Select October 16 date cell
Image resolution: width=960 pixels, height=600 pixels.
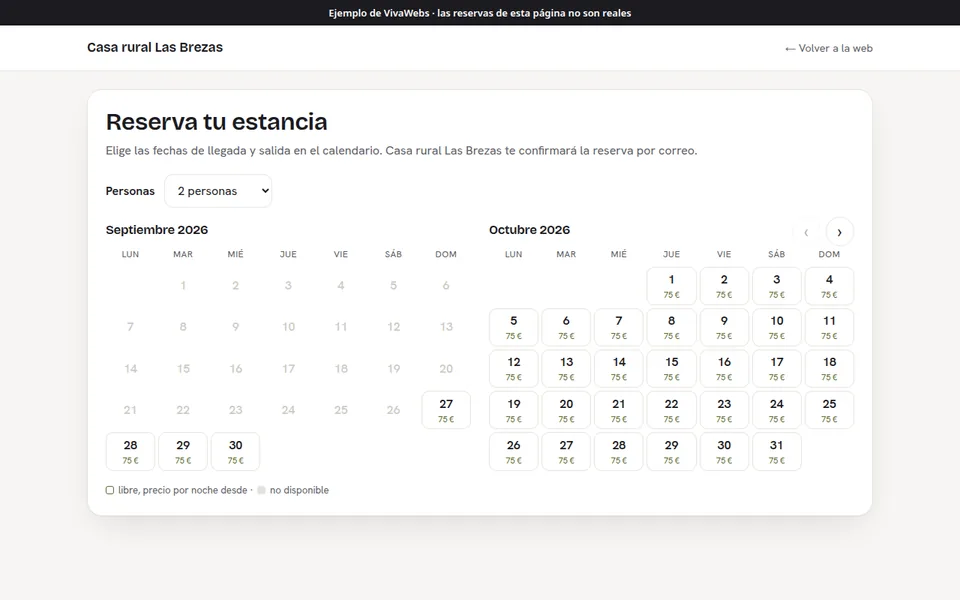point(724,369)
